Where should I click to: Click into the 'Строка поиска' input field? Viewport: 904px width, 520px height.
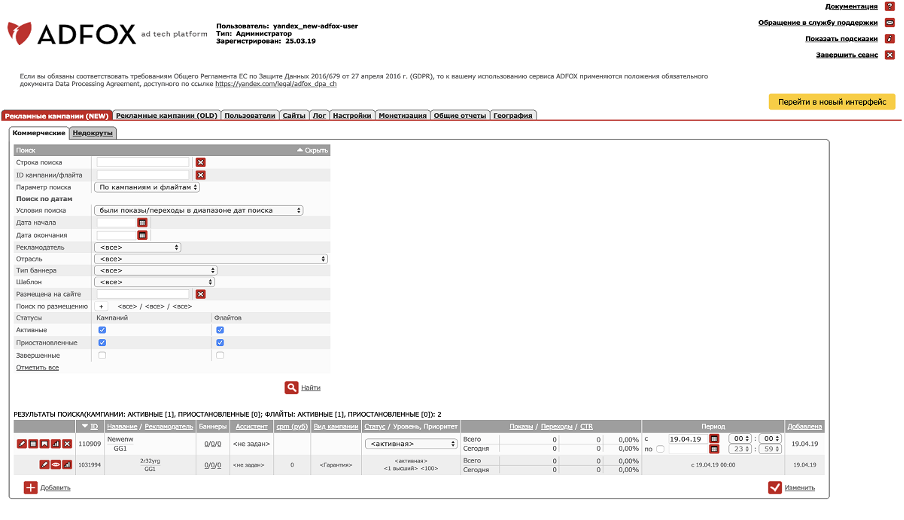[142, 162]
